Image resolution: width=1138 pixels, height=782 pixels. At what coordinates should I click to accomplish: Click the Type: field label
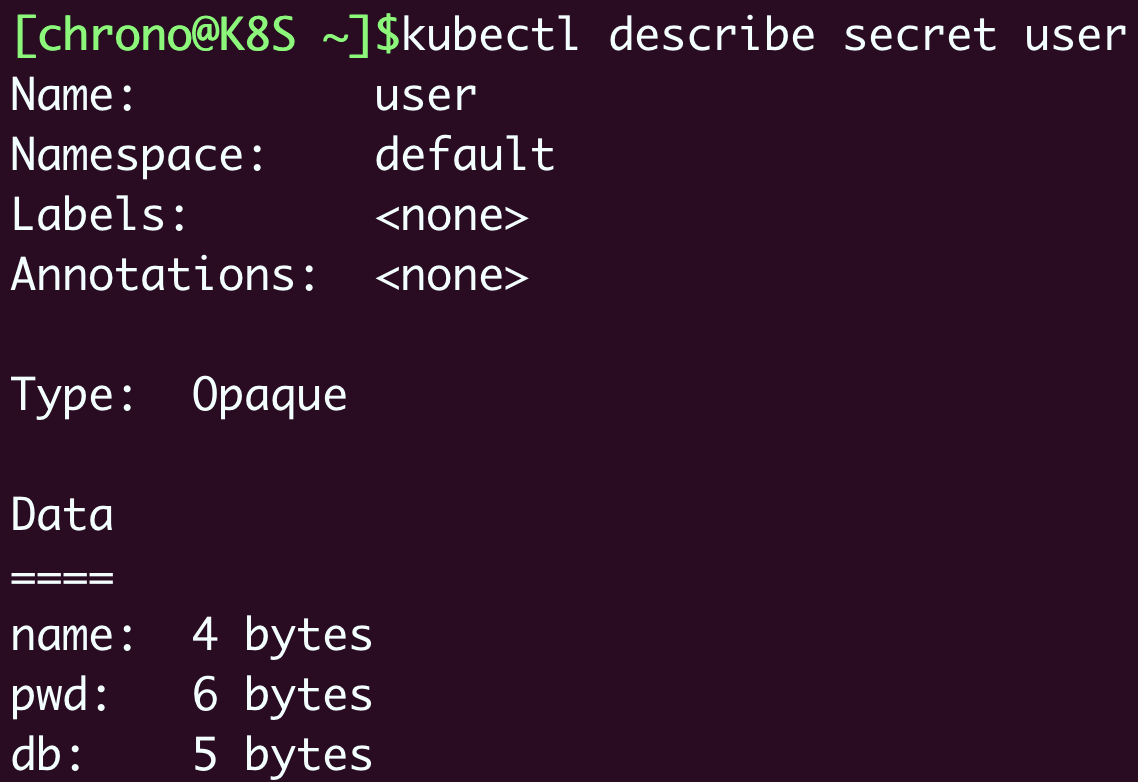pyautogui.click(x=73, y=396)
